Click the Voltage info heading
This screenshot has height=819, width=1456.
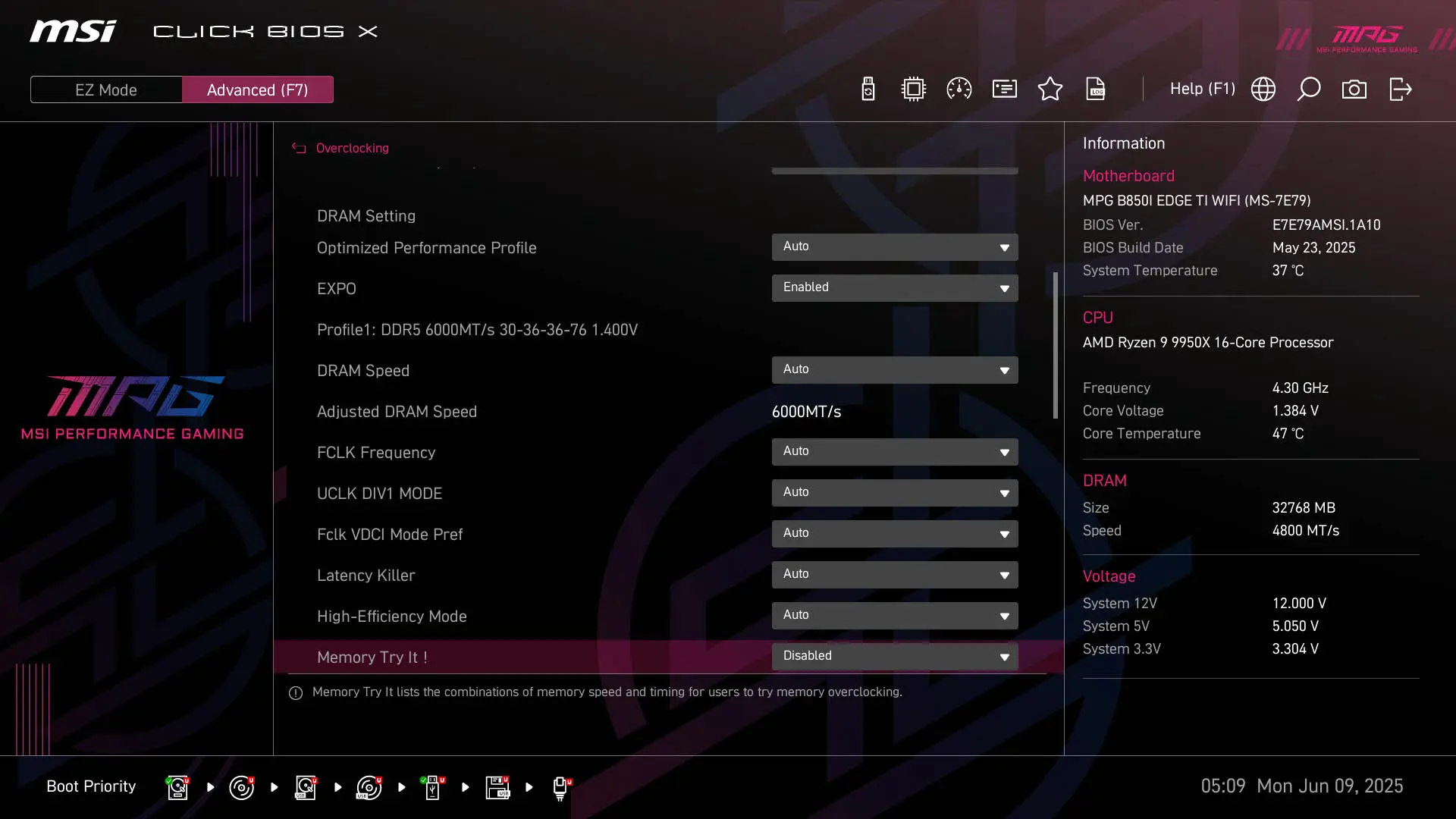pyautogui.click(x=1109, y=576)
